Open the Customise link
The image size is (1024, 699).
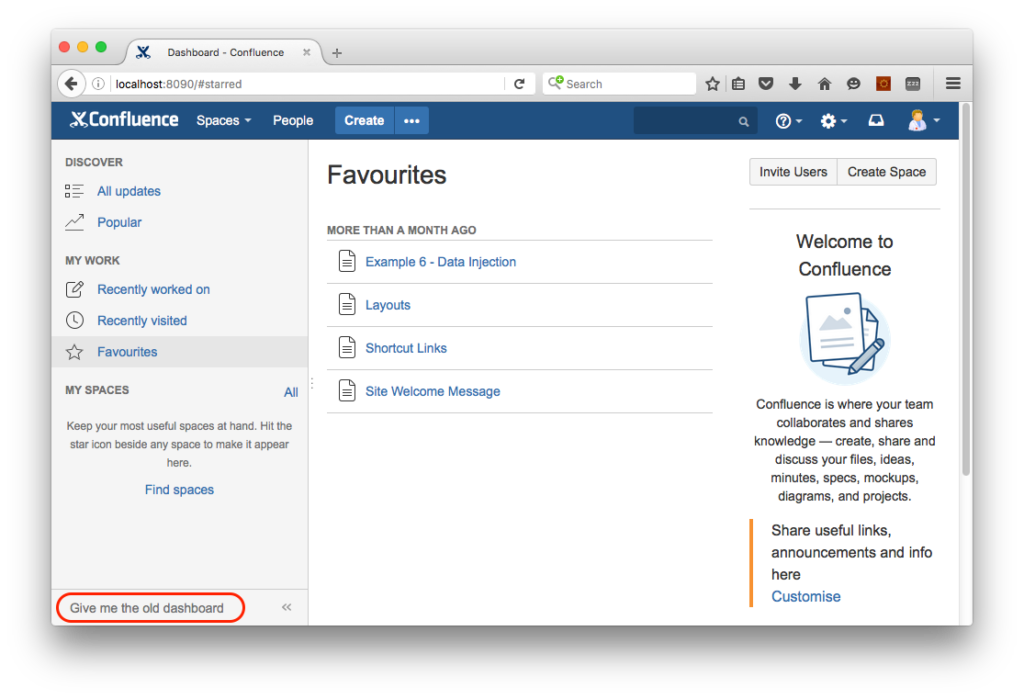[x=806, y=596]
